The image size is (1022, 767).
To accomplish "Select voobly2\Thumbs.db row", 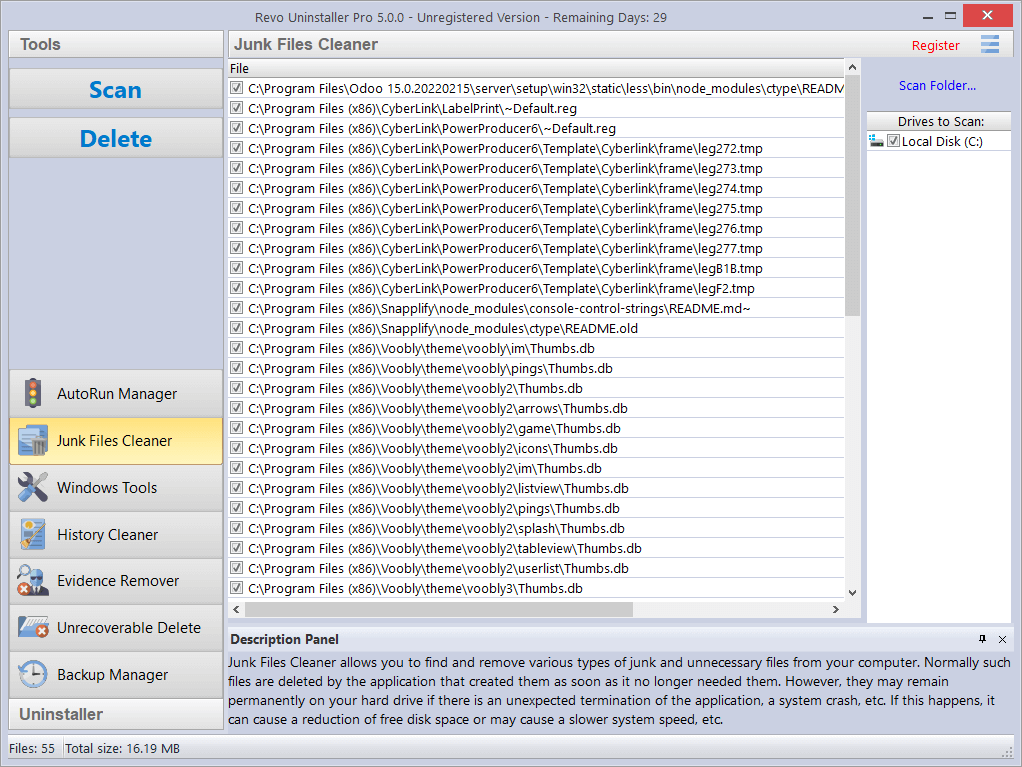I will coord(536,388).
